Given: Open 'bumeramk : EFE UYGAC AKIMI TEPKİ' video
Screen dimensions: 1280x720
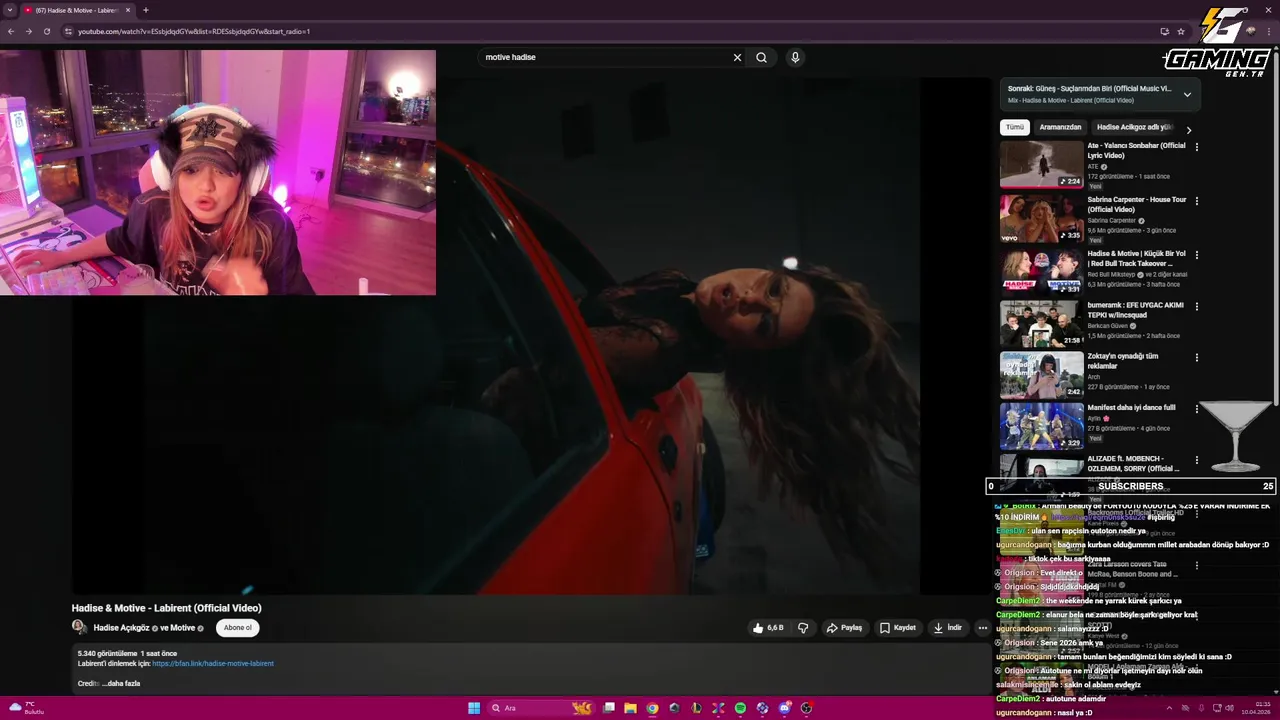Looking at the screenshot, I should 1136,309.
